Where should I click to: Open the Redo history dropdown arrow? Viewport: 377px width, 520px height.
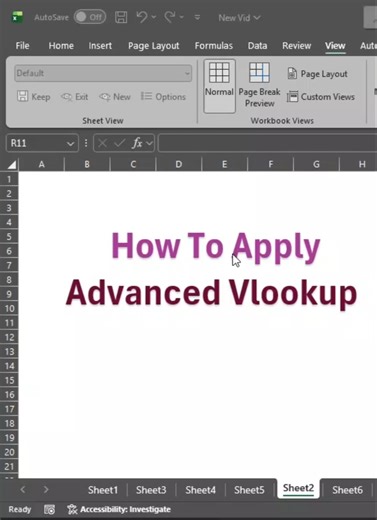(182, 17)
